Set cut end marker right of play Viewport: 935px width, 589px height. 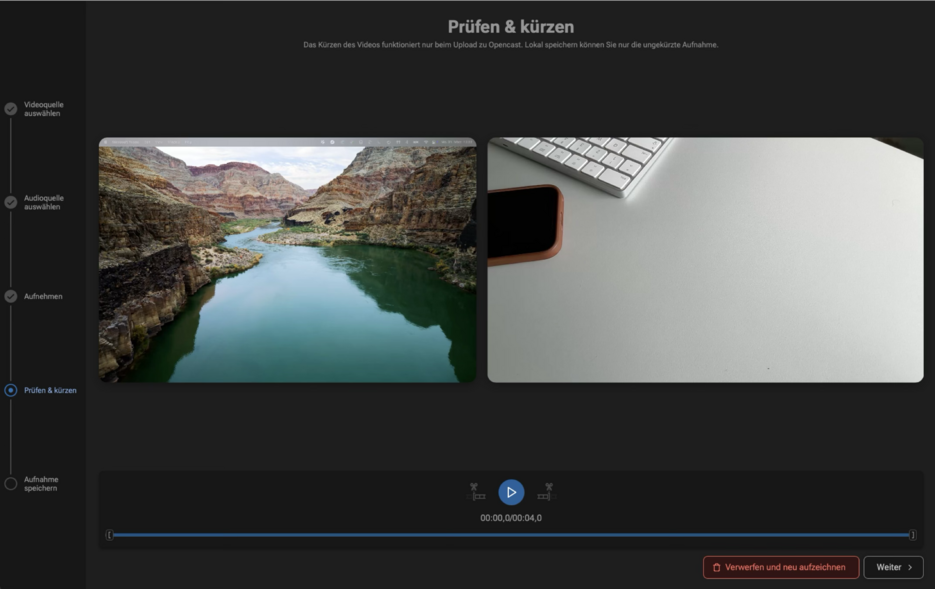coord(545,492)
